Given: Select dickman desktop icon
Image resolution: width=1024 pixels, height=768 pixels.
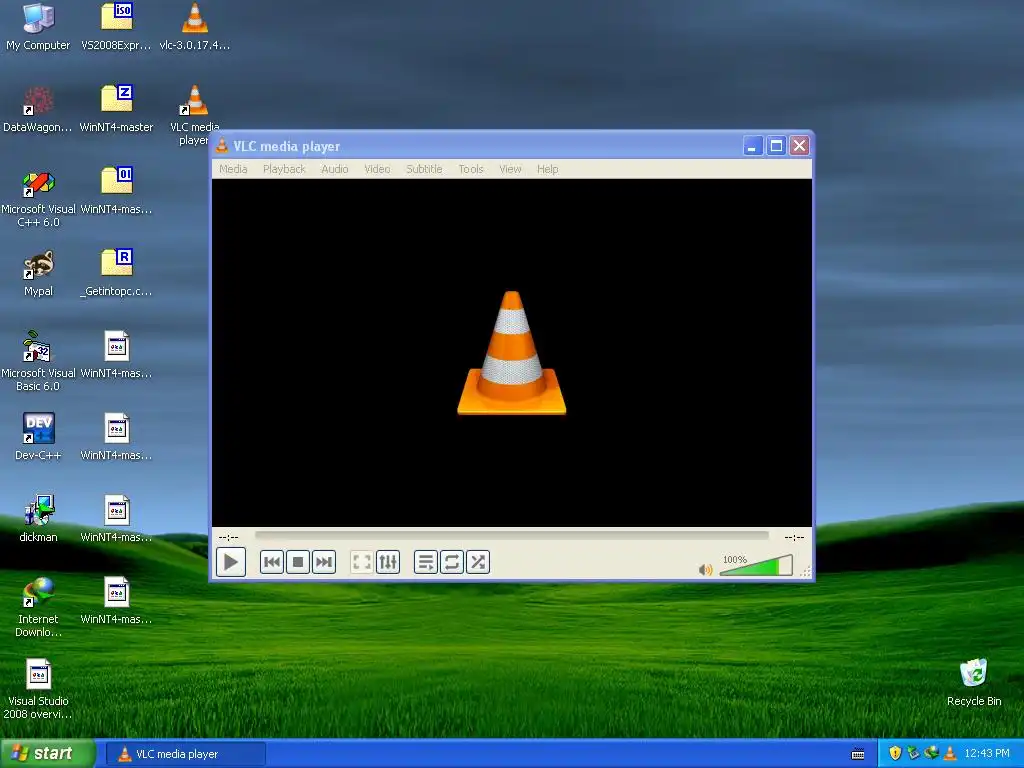Looking at the screenshot, I should 38,519.
